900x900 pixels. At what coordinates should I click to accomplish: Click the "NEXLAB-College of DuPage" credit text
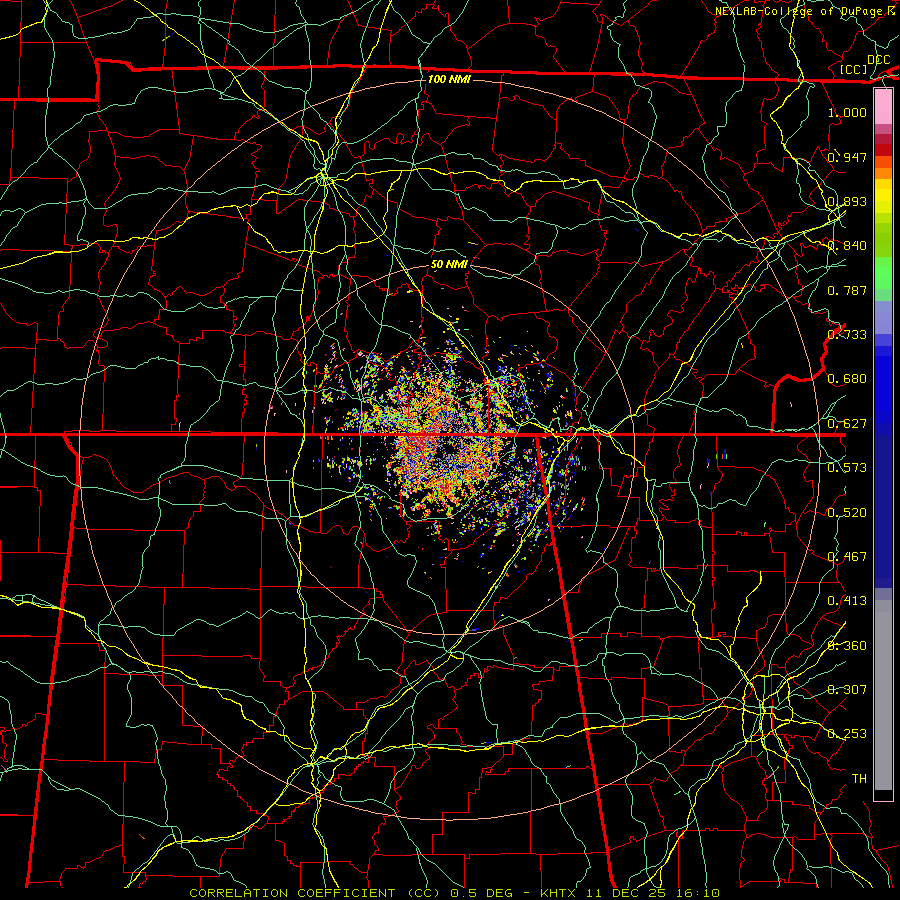coord(800,11)
